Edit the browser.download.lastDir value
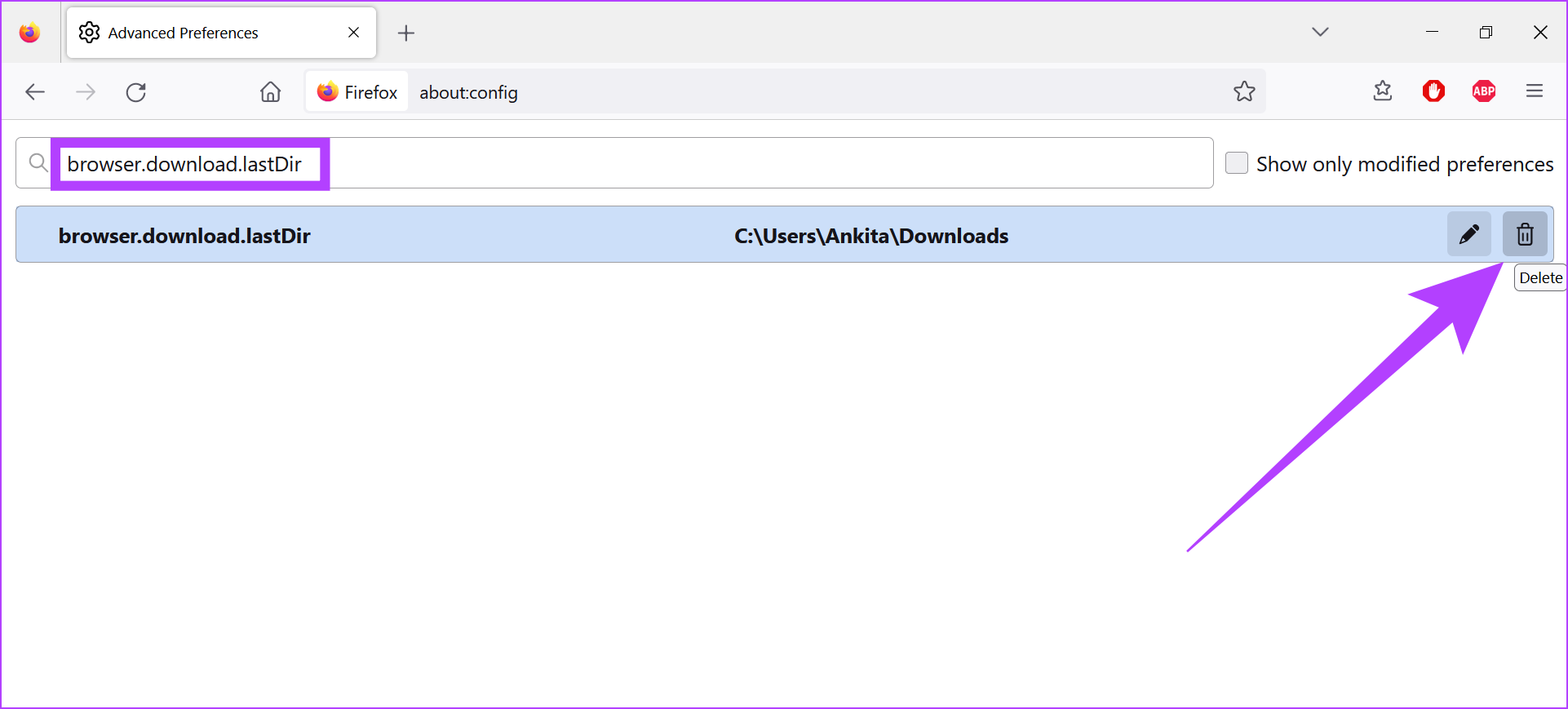The width and height of the screenshot is (1568, 709). [1468, 235]
